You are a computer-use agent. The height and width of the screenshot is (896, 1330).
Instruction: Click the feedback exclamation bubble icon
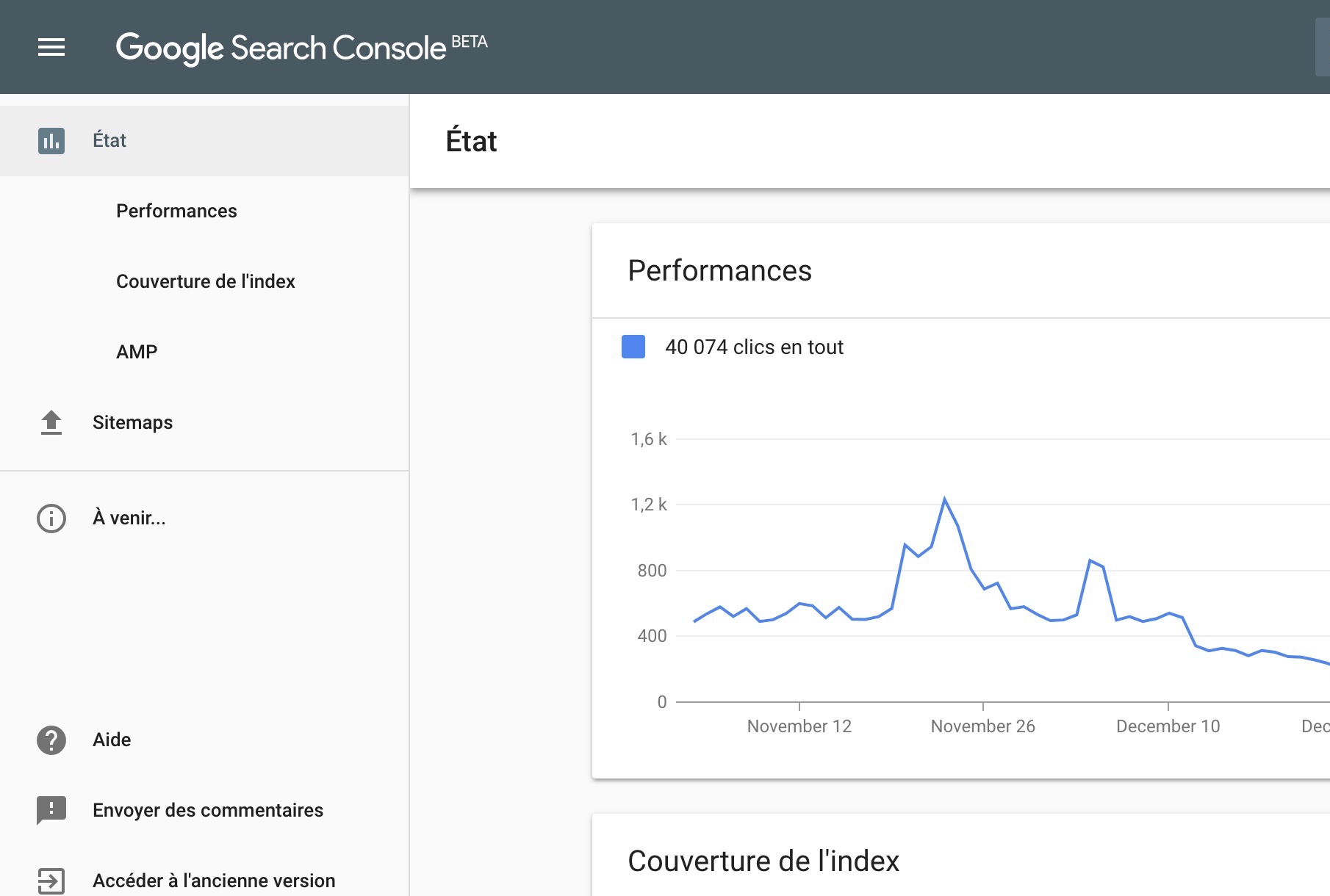pyautogui.click(x=51, y=810)
